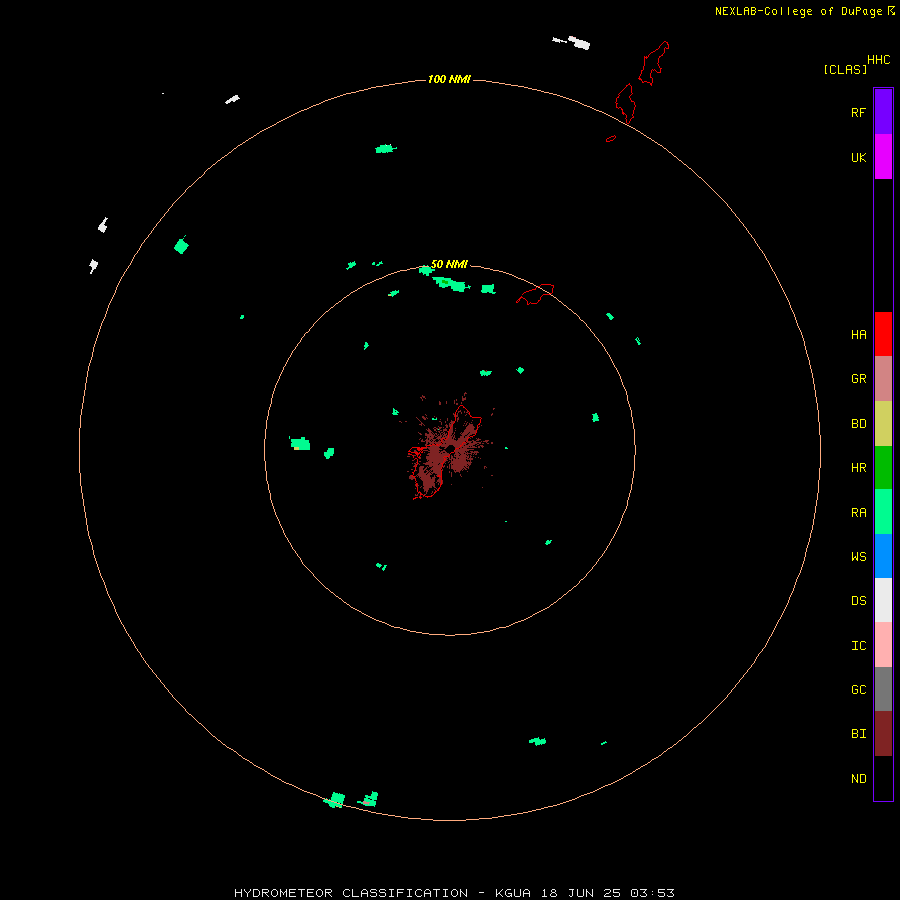
Task: Click the HHC product label
Action: click(x=878, y=60)
